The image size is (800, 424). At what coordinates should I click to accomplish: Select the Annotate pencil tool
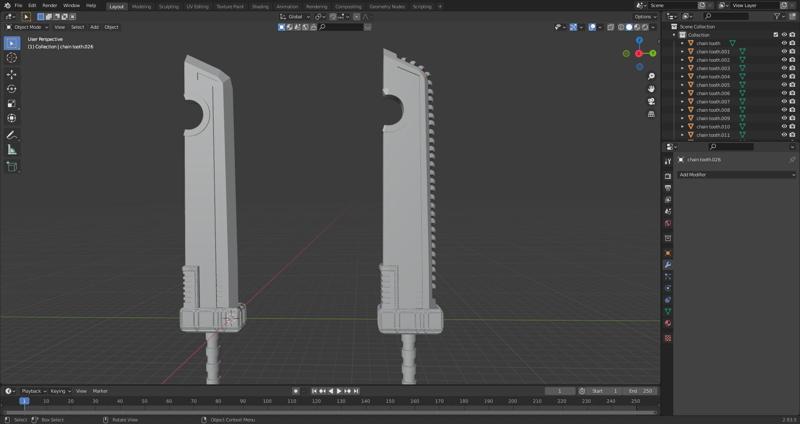pyautogui.click(x=12, y=134)
